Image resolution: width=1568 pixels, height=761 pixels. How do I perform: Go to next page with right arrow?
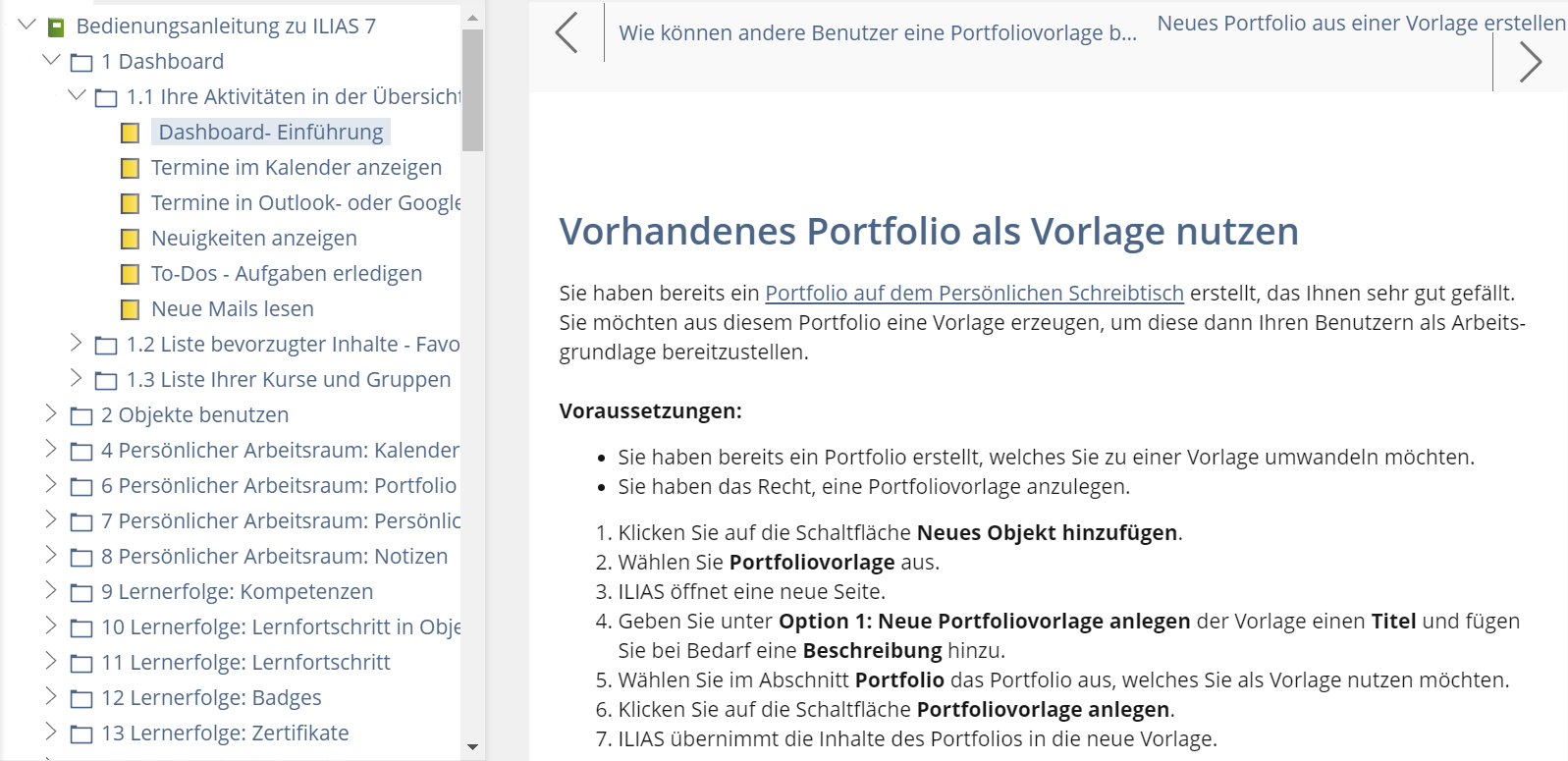pos(1530,62)
